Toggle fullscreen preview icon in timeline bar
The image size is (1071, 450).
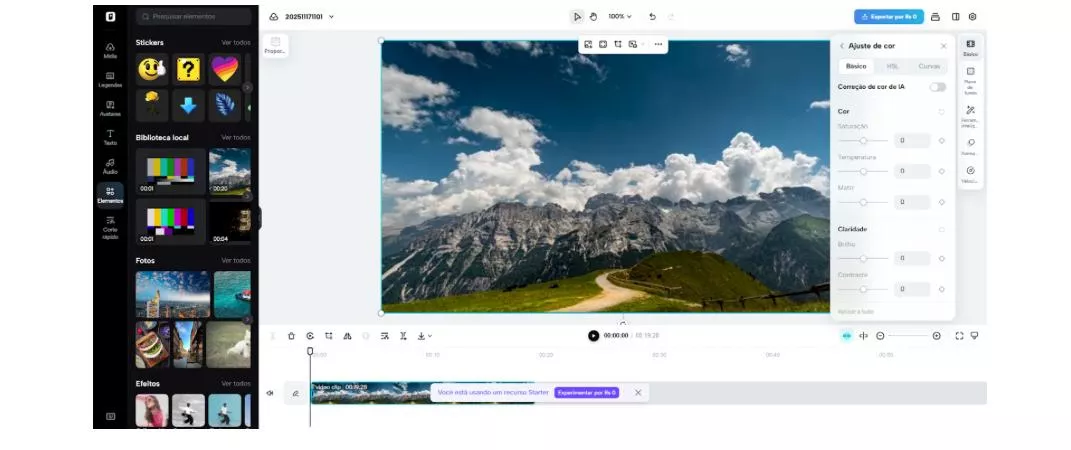tap(959, 336)
